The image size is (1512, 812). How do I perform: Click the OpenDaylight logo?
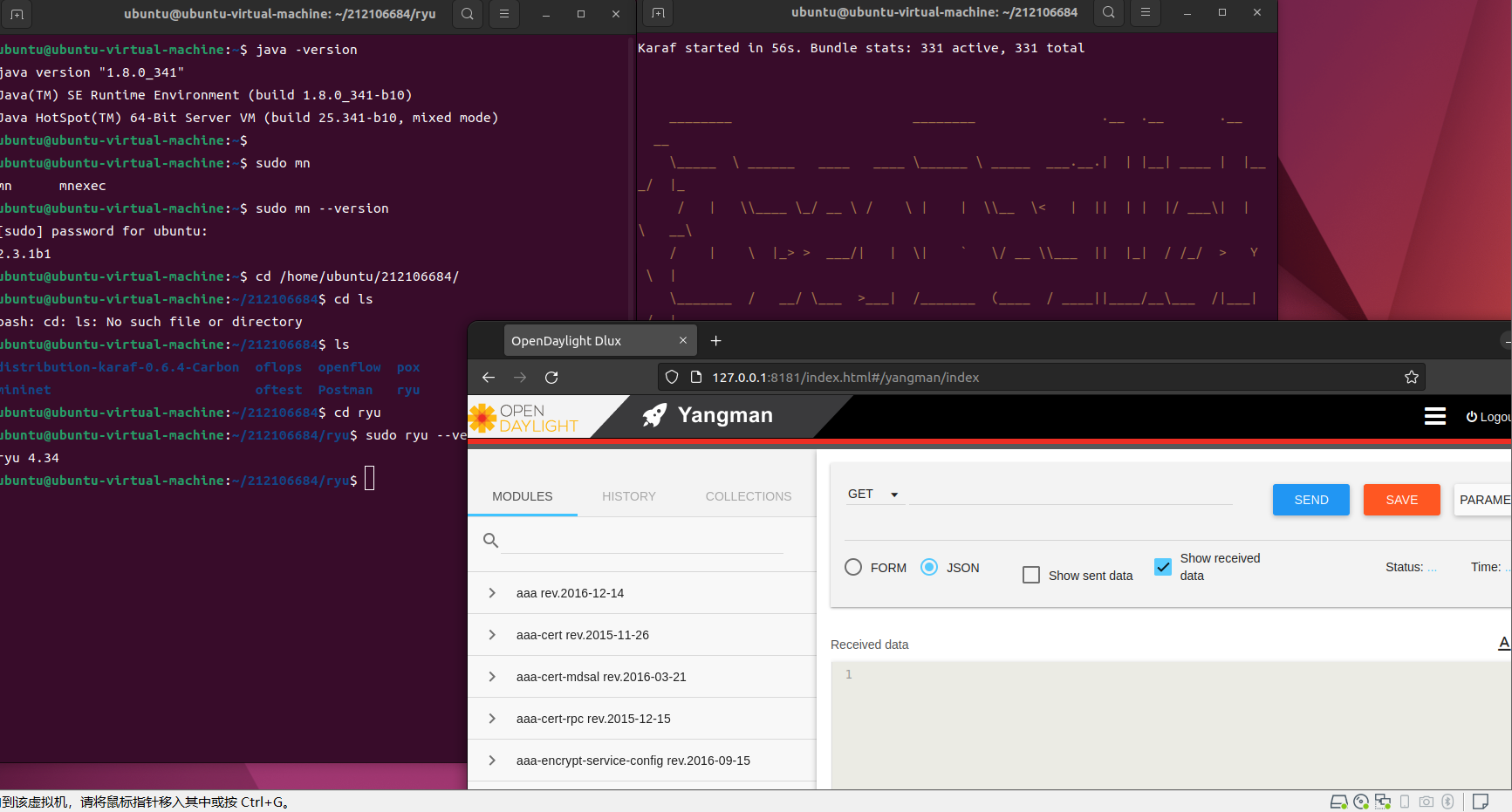tap(523, 418)
